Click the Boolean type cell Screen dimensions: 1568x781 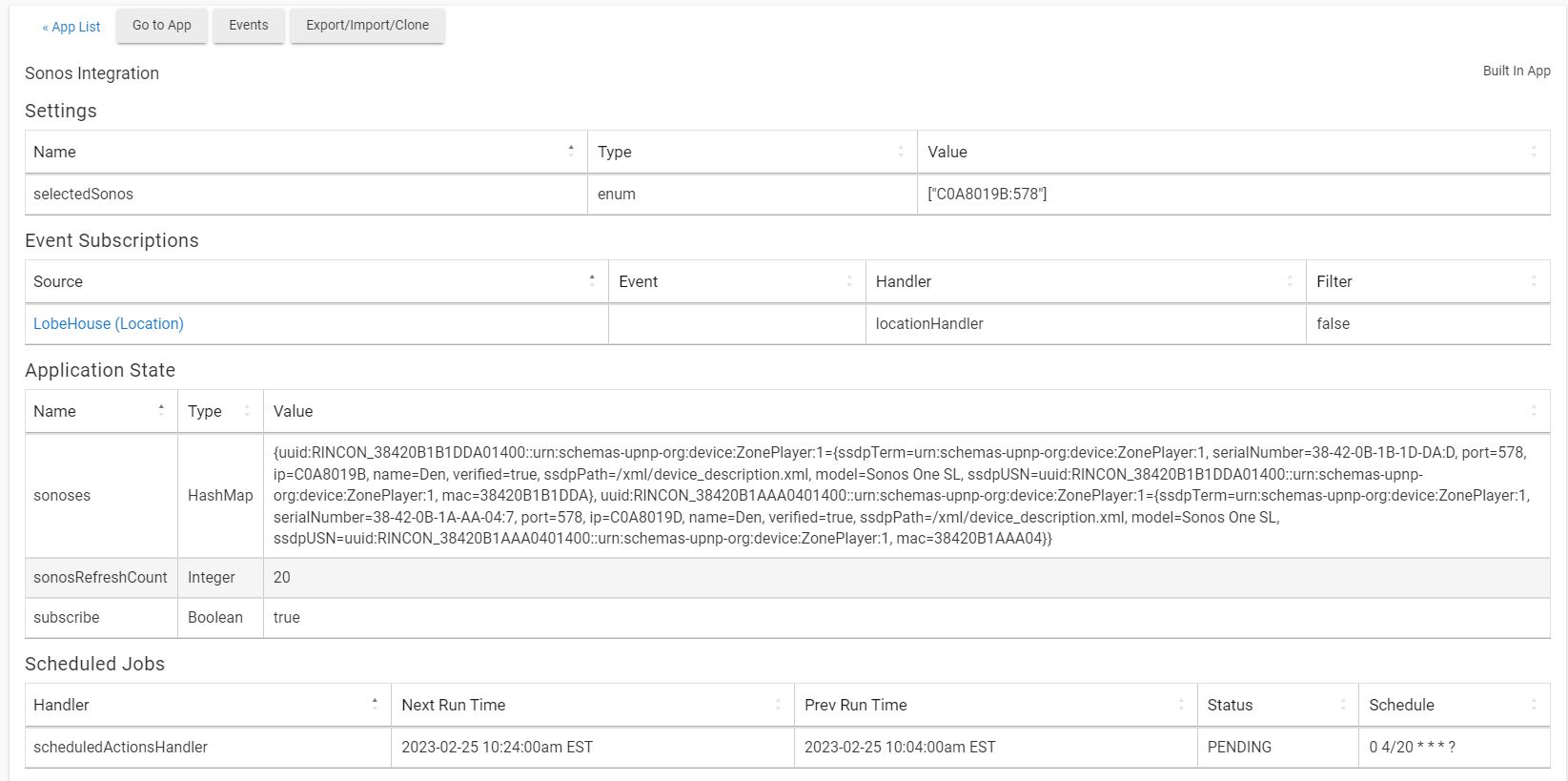click(x=220, y=617)
